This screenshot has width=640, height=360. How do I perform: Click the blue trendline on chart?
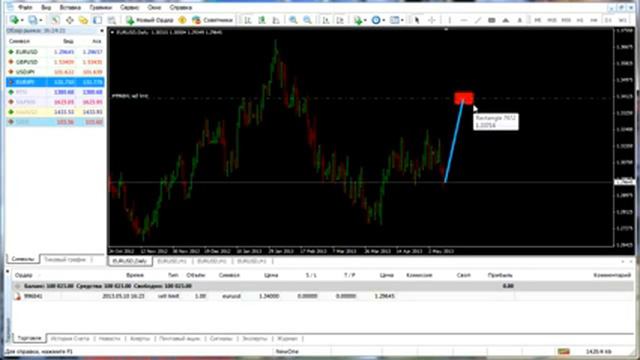454,141
